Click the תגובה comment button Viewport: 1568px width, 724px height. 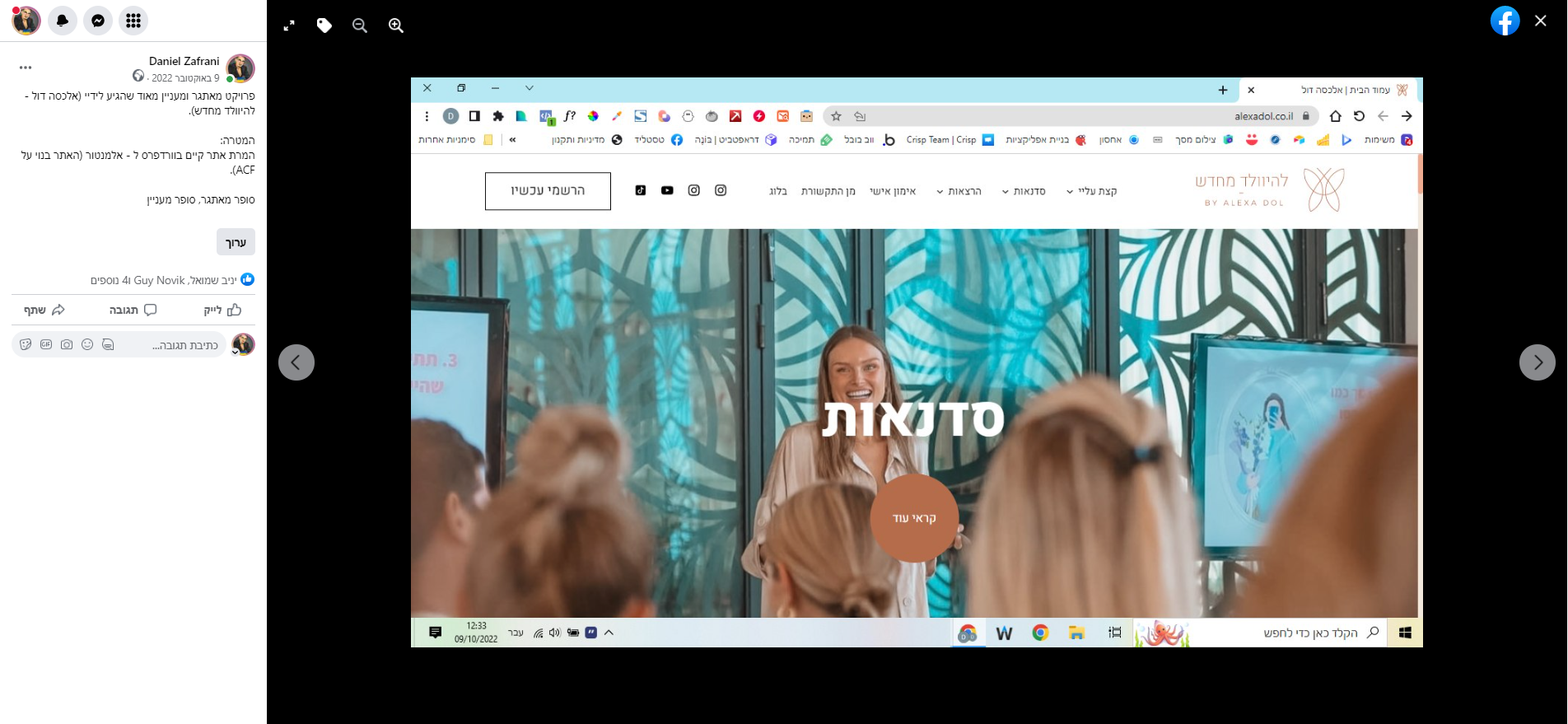pyautogui.click(x=133, y=310)
